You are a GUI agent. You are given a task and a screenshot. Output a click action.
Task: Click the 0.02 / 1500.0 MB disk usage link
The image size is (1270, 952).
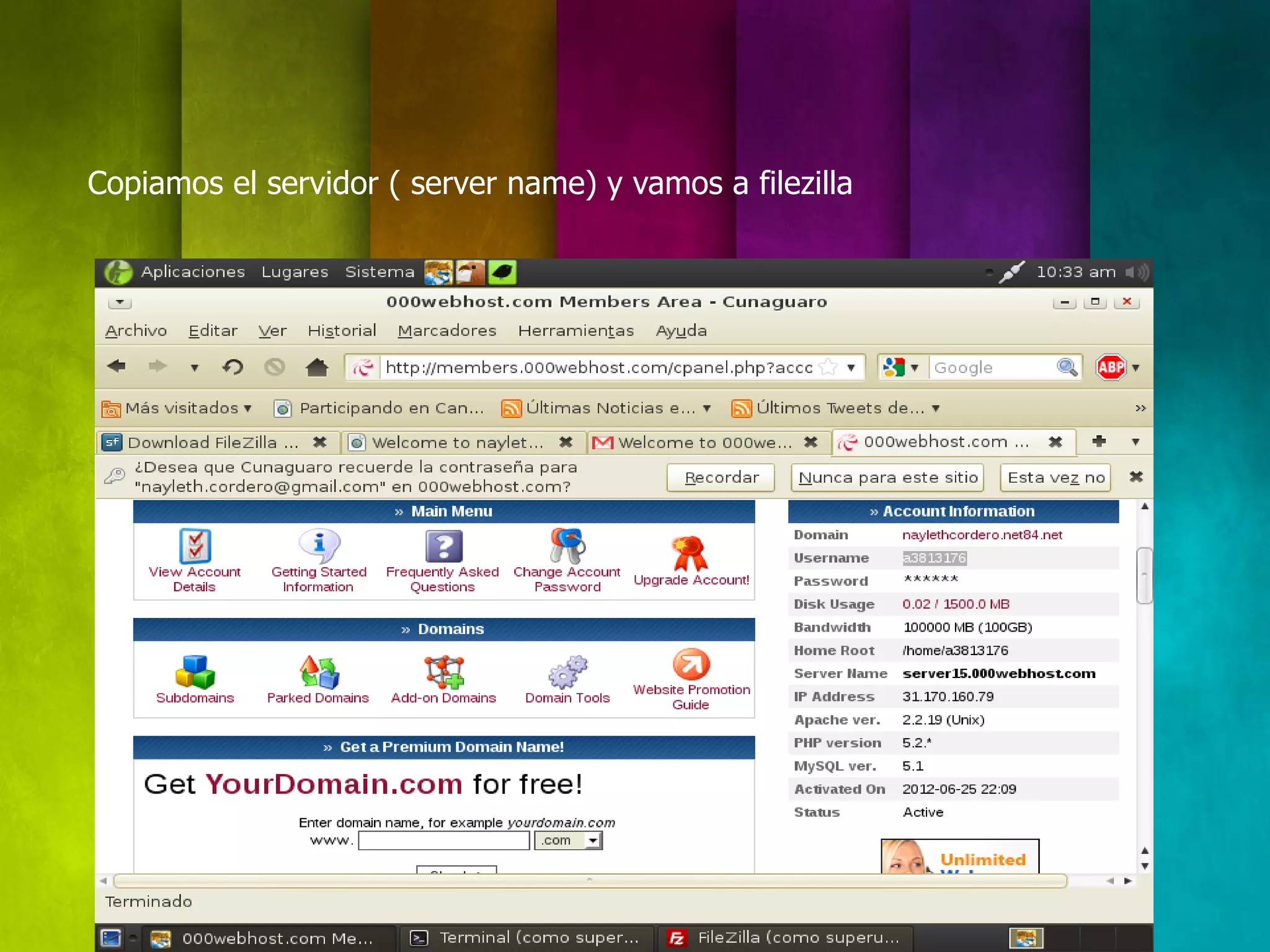[956, 604]
